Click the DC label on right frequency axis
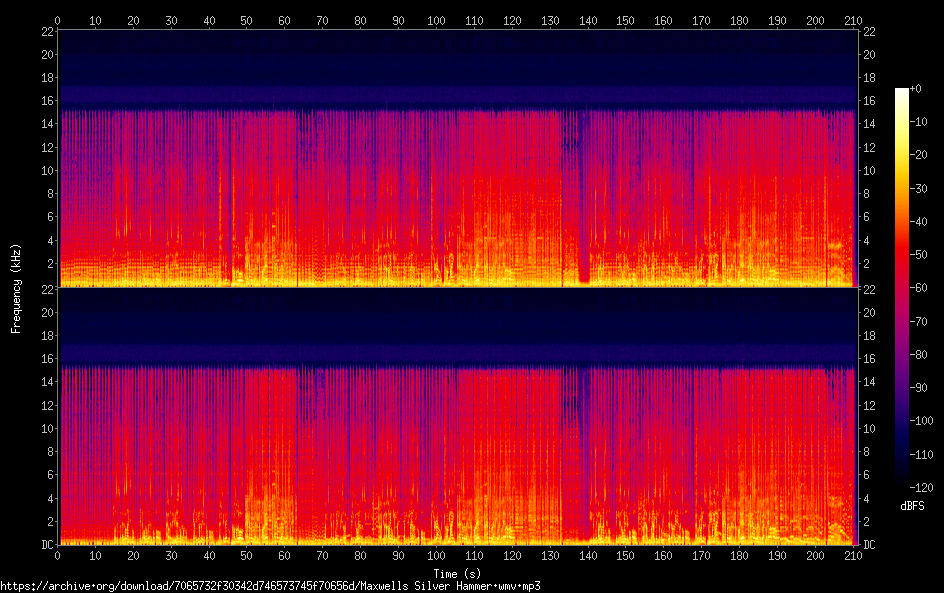Viewport: 944px width, 593px height. 869,544
